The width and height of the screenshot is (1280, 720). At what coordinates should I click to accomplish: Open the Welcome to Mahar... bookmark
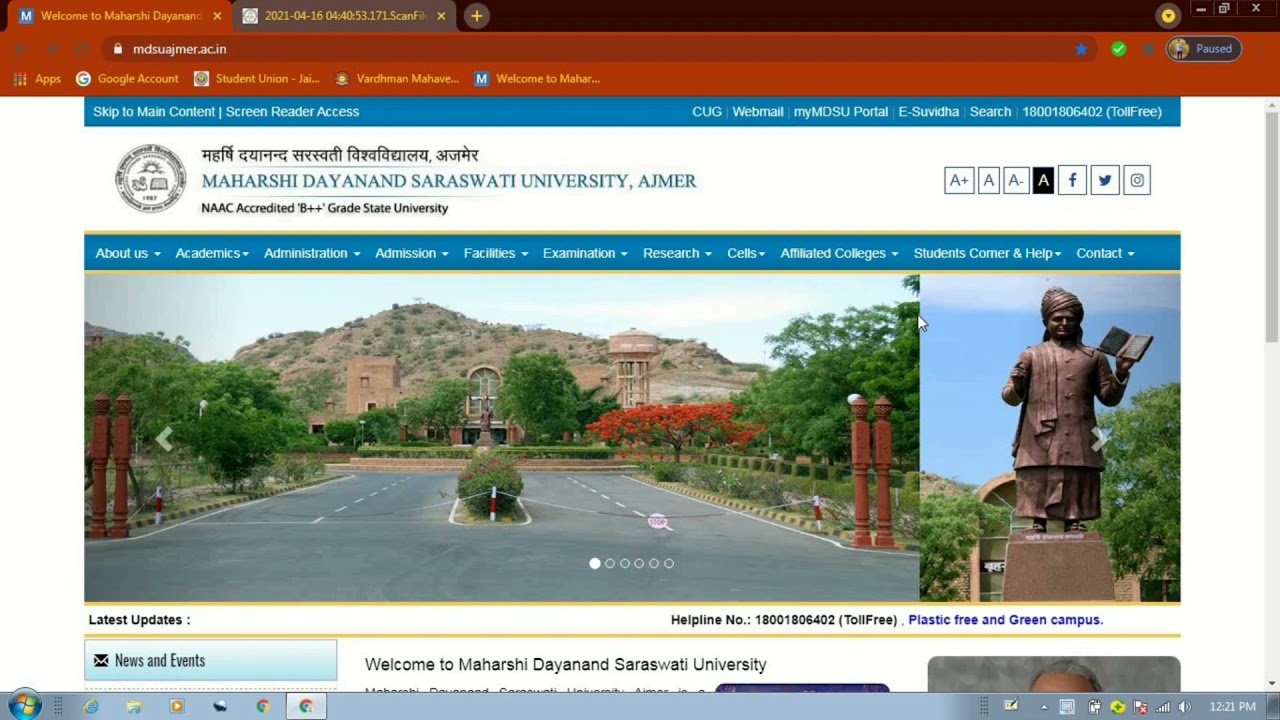(x=537, y=79)
